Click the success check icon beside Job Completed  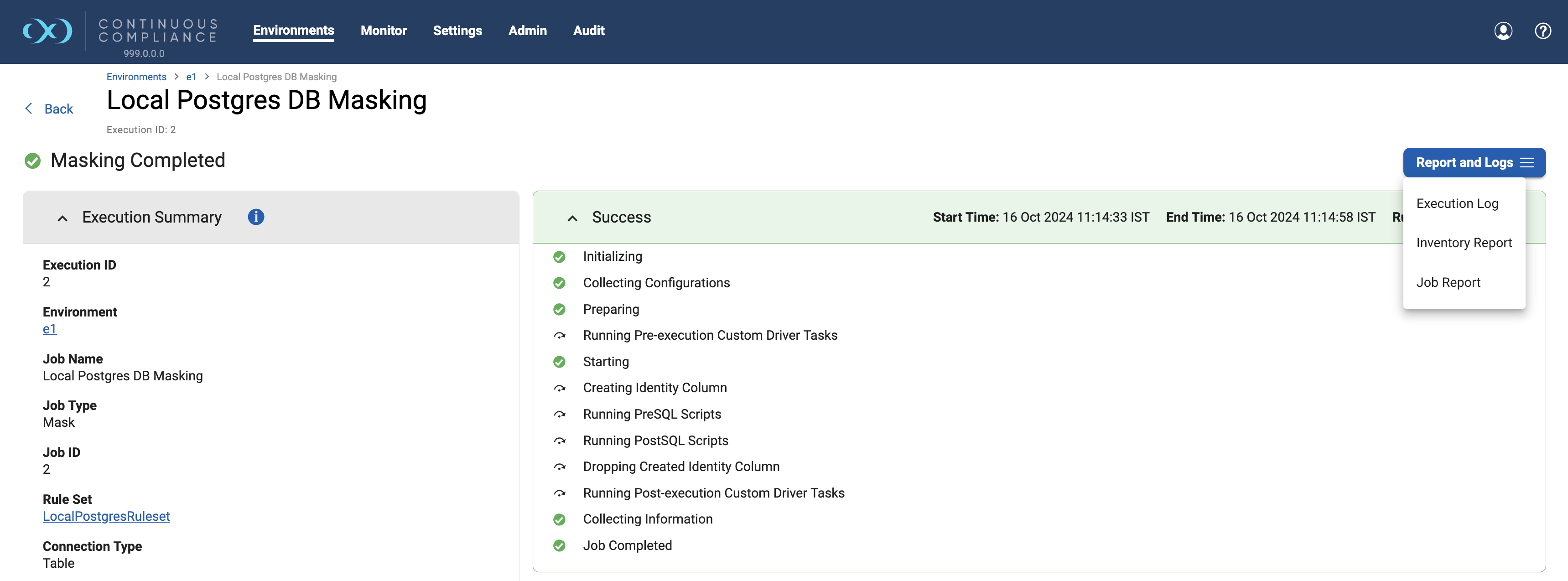point(560,546)
